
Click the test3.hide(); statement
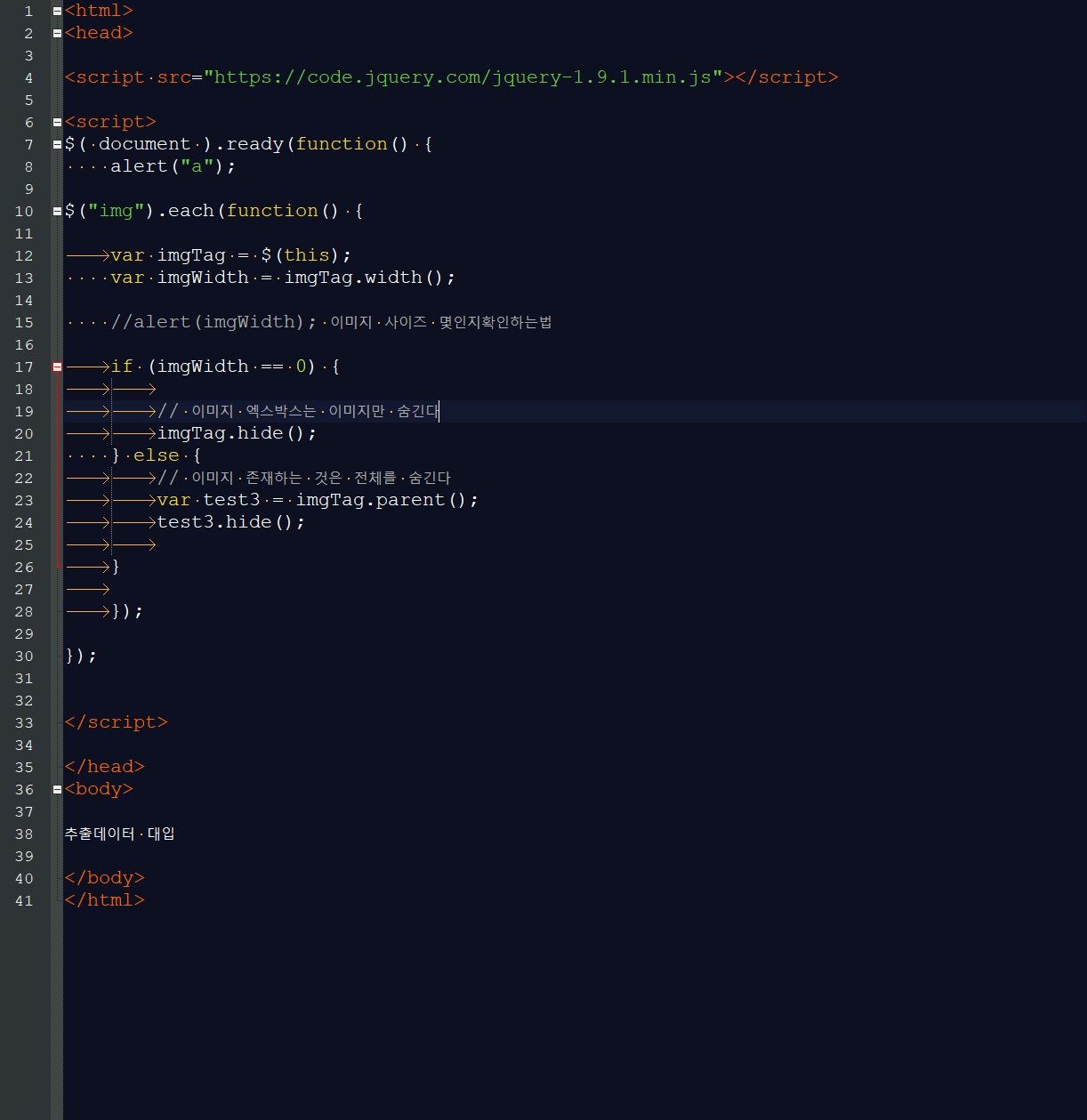[231, 522]
